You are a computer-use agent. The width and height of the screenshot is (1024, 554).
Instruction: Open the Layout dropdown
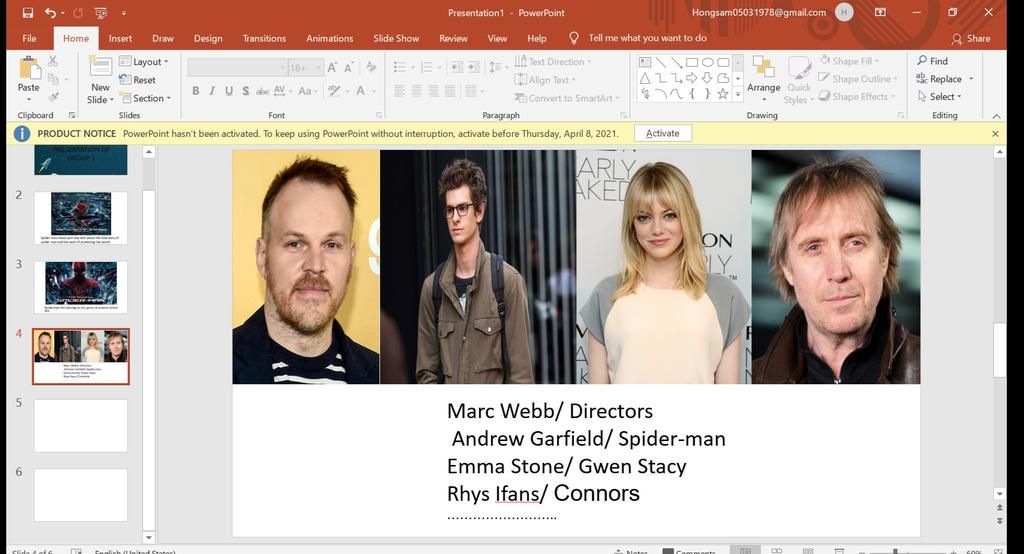(x=144, y=61)
